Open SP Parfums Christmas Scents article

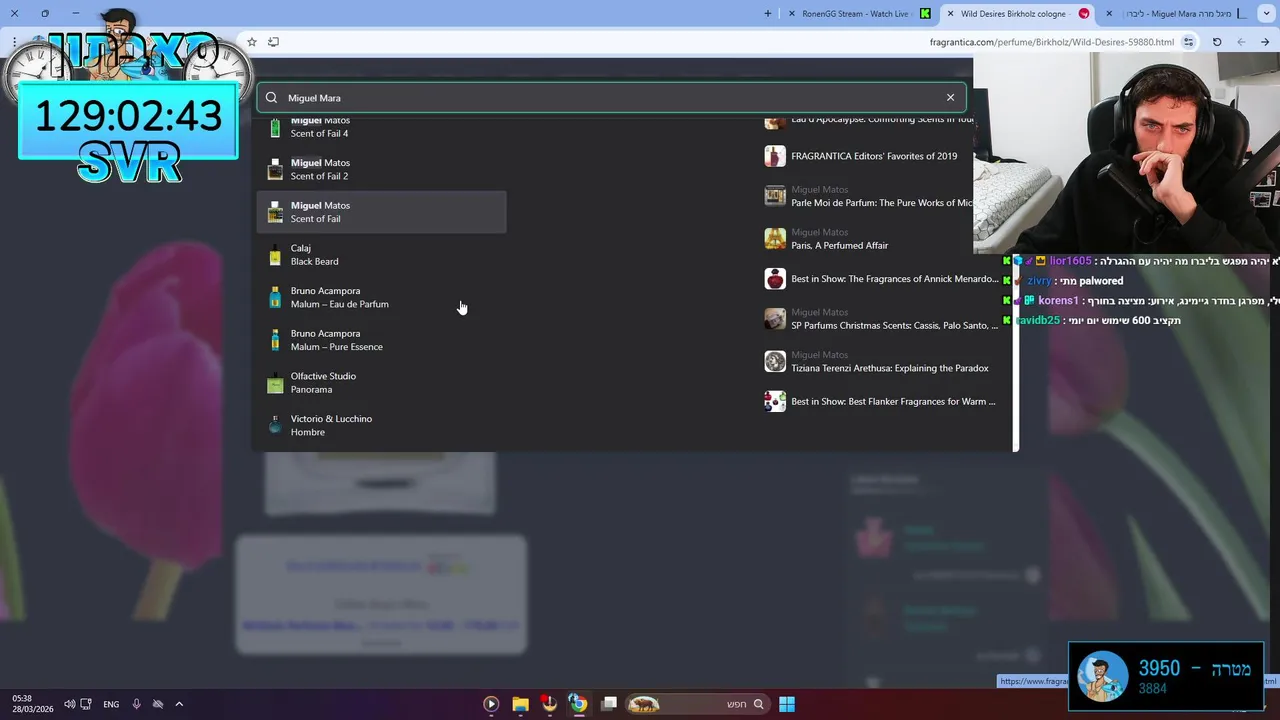click(x=883, y=319)
